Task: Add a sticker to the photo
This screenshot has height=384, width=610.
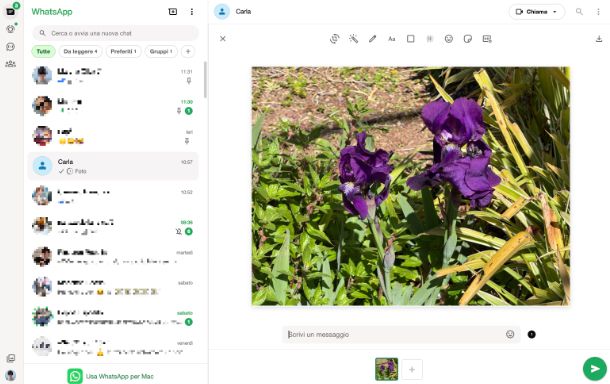Action: [468, 39]
